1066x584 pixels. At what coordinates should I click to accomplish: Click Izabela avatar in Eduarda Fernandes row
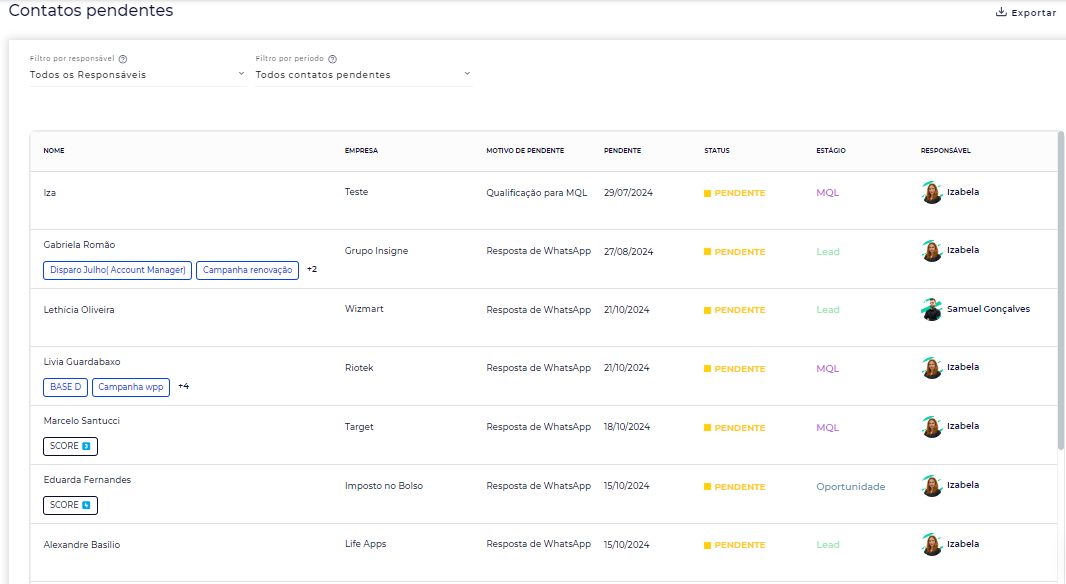click(931, 486)
